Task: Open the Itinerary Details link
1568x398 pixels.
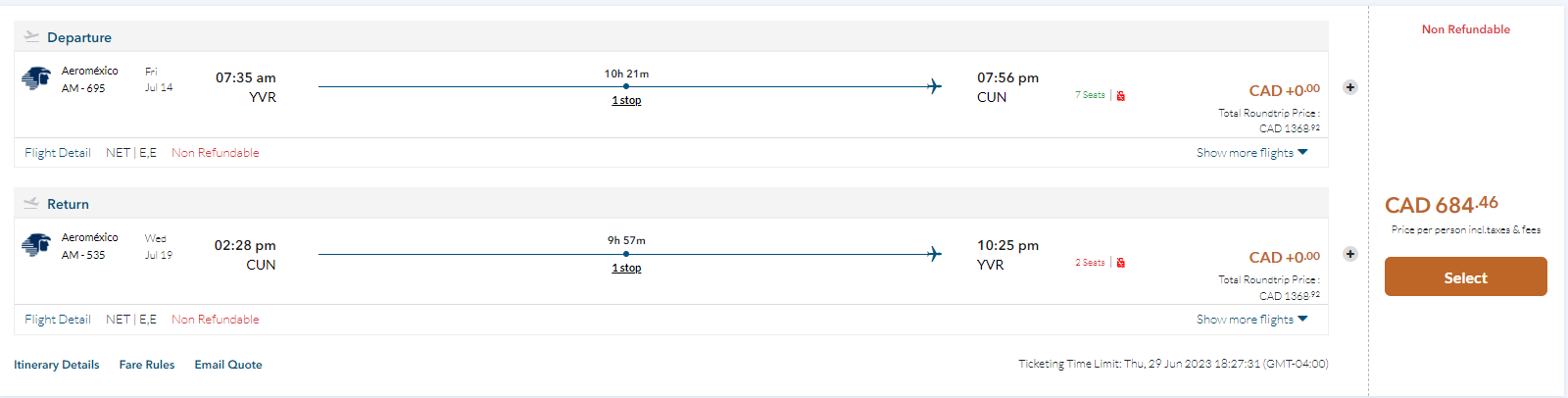Action: tap(57, 365)
